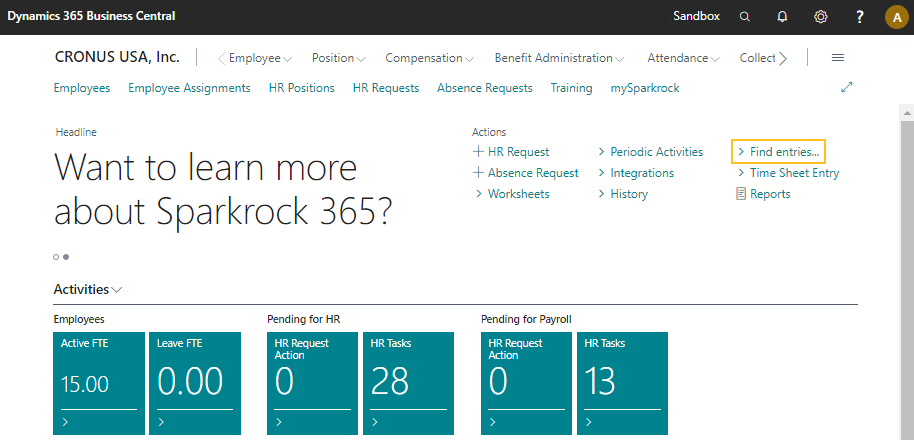This screenshot has width=914, height=440.
Task: Create a new Absence Request action
Action: pos(526,173)
